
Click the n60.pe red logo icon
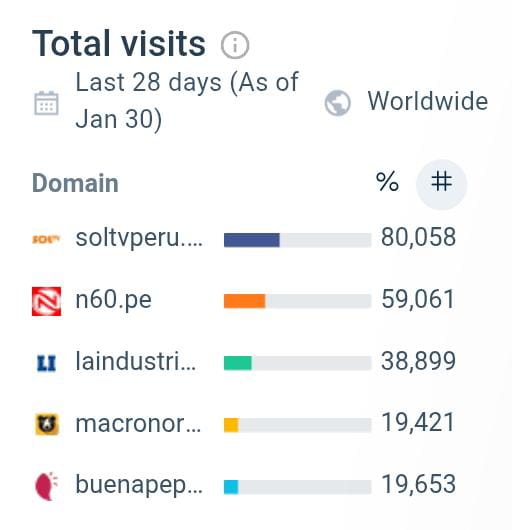(x=47, y=301)
